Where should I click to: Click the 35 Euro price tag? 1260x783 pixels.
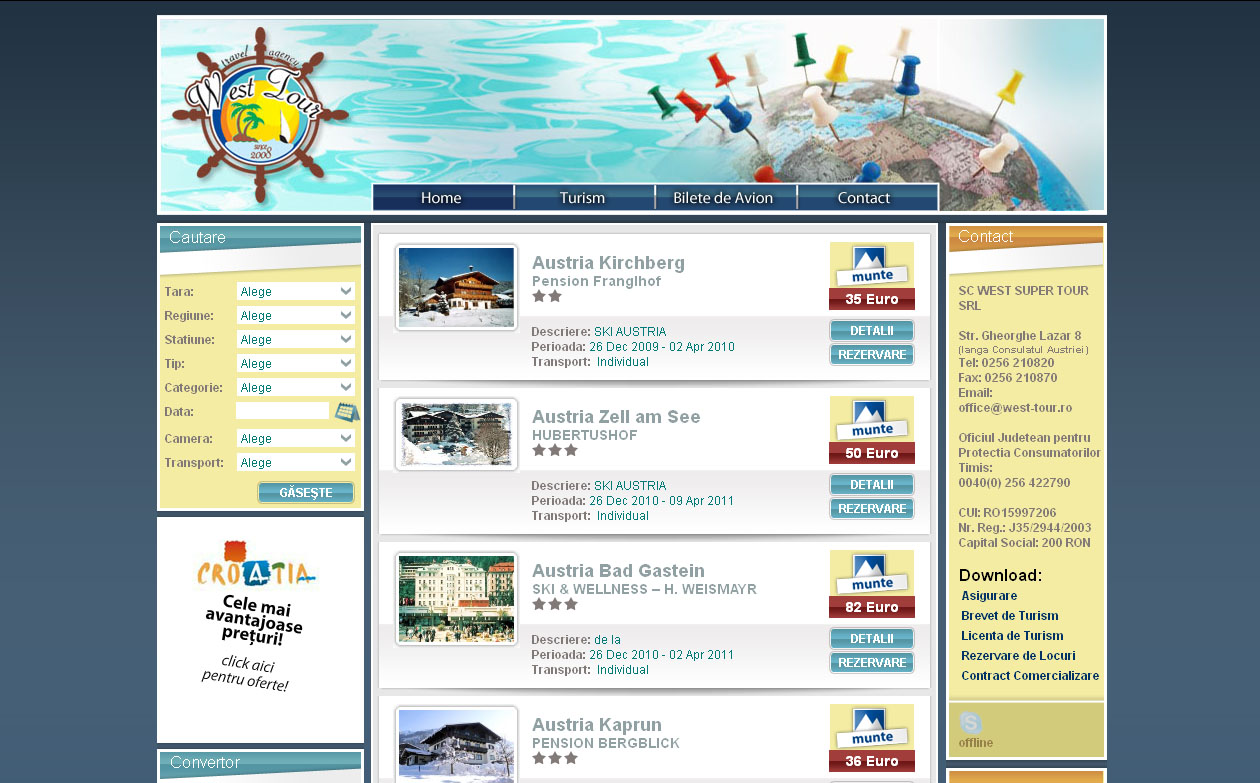click(x=872, y=299)
